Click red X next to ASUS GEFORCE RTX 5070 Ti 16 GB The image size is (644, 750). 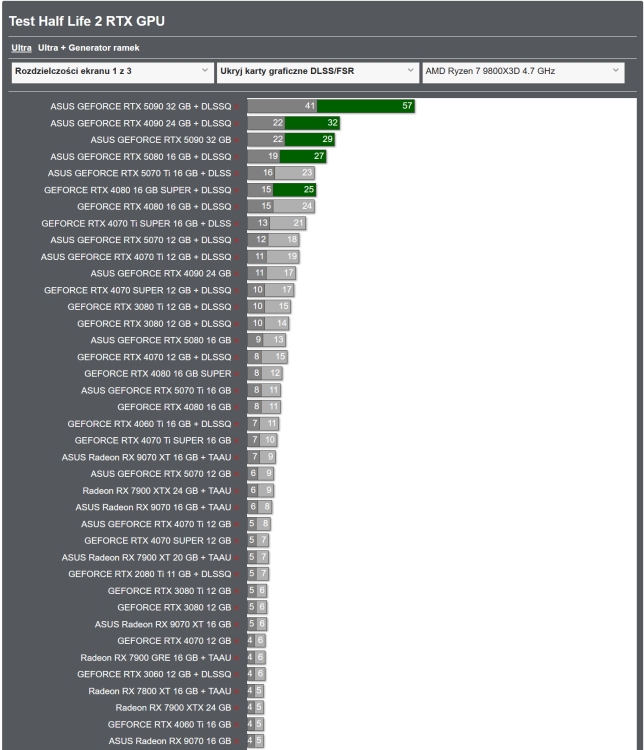tap(237, 391)
